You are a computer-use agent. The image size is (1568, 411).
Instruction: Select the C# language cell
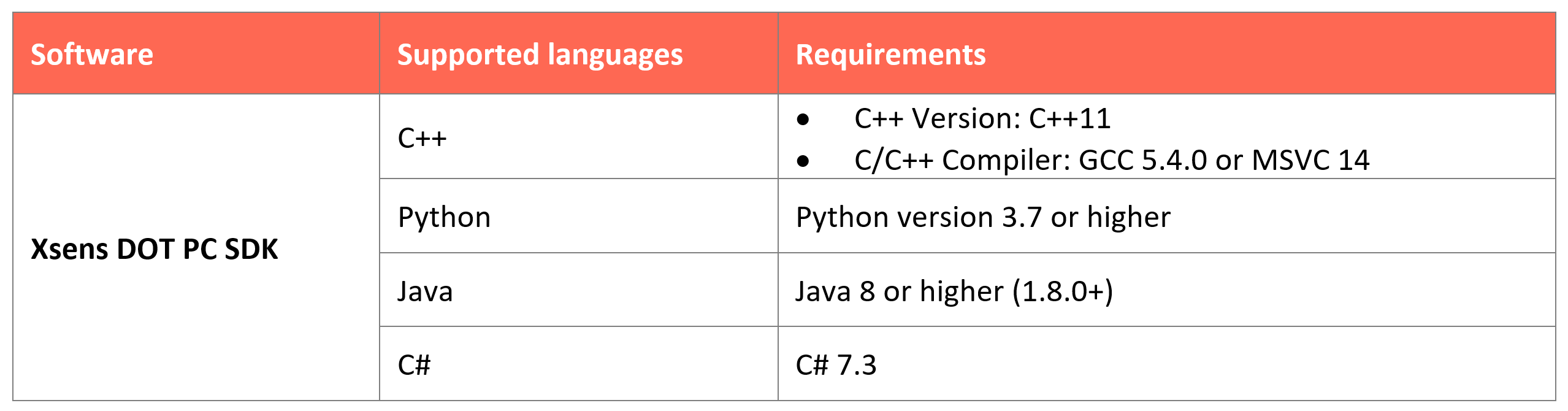click(x=414, y=365)
